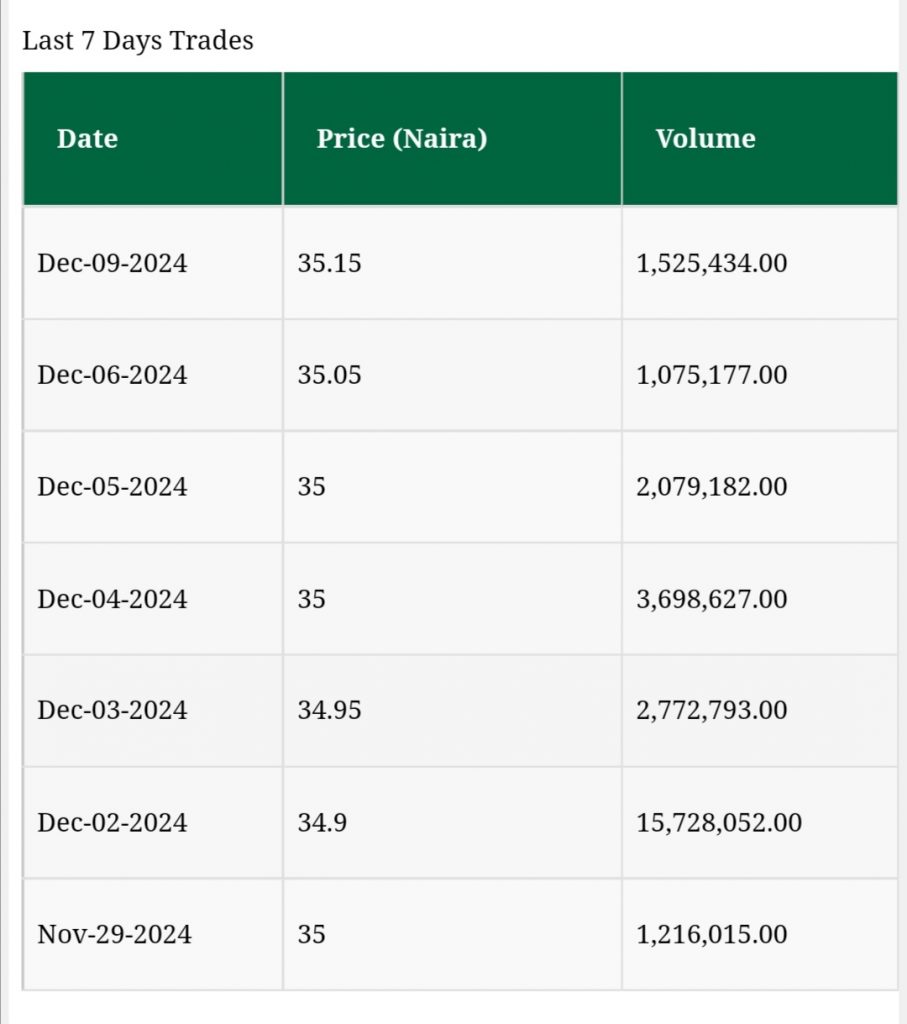Select the Dec-02-2024 date cell
This screenshot has height=1024, width=907.
pos(112,822)
